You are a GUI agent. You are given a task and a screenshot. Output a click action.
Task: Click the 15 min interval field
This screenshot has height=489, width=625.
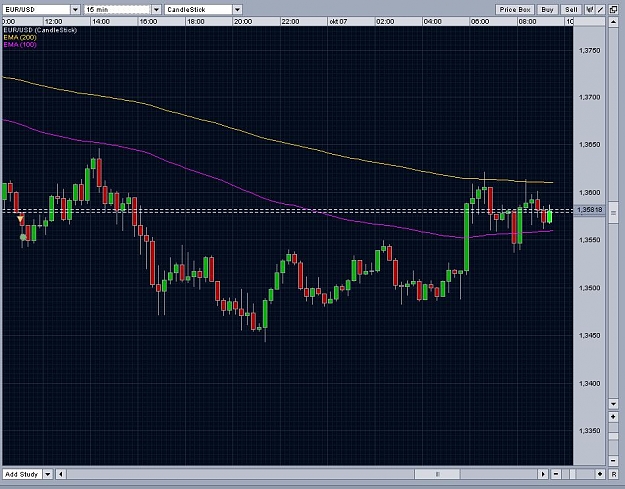tap(118, 10)
